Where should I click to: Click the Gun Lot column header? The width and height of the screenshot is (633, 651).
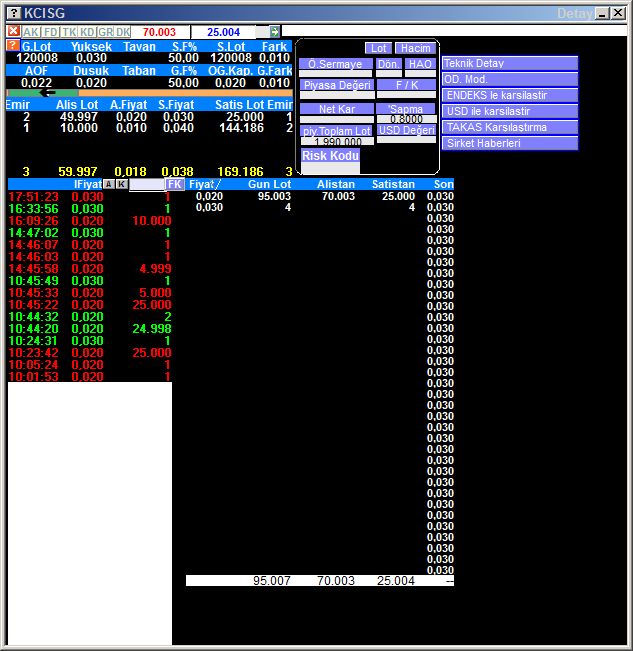269,184
